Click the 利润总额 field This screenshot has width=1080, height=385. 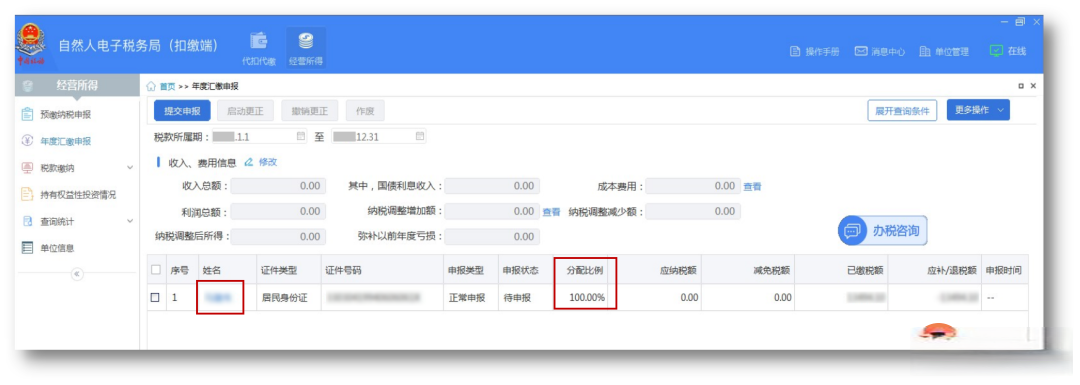click(278, 211)
